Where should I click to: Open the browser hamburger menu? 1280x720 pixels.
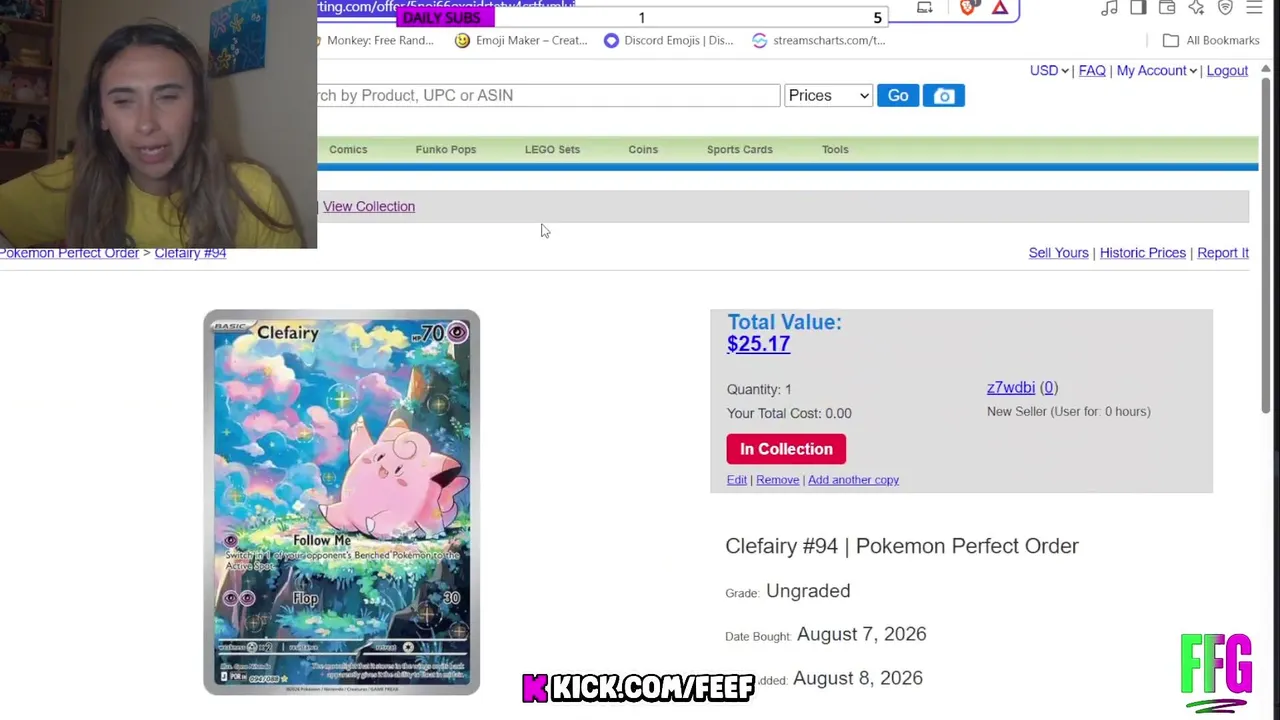click(1254, 8)
